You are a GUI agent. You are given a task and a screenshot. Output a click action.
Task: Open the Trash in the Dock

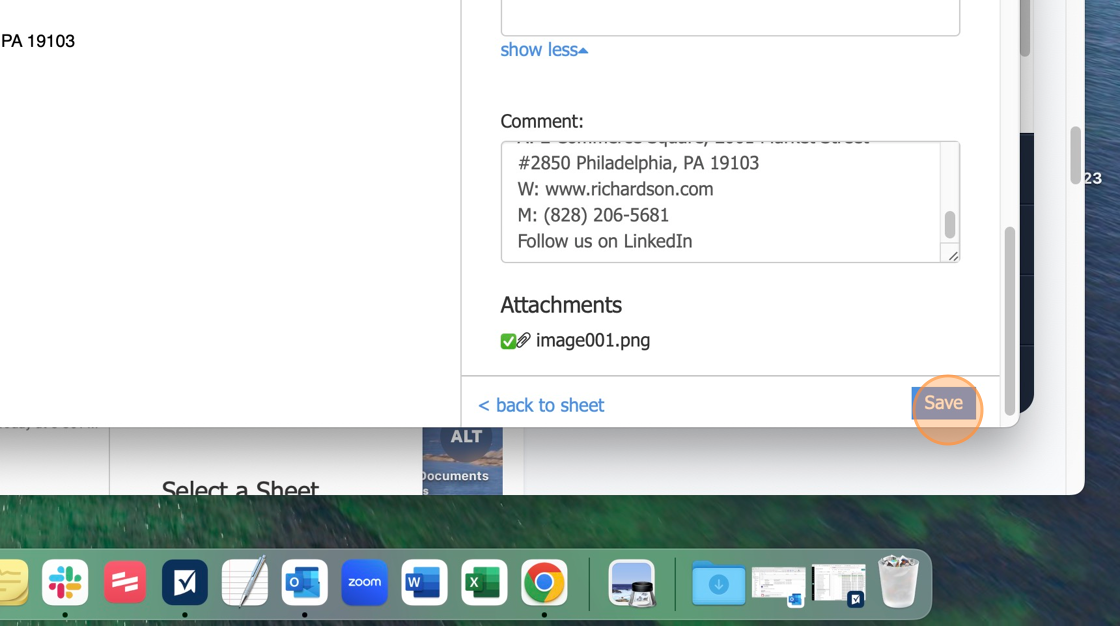pyautogui.click(x=899, y=581)
